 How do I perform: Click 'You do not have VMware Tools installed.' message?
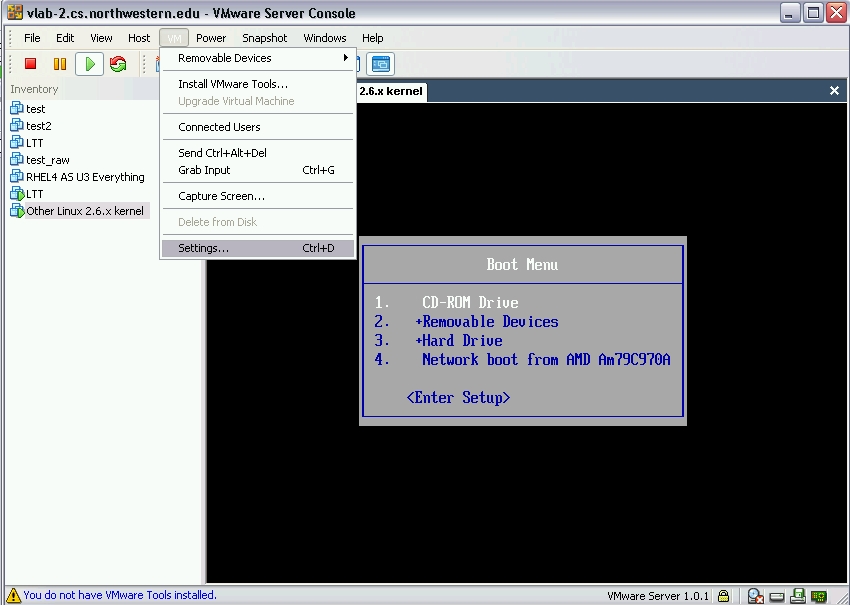pos(120,595)
